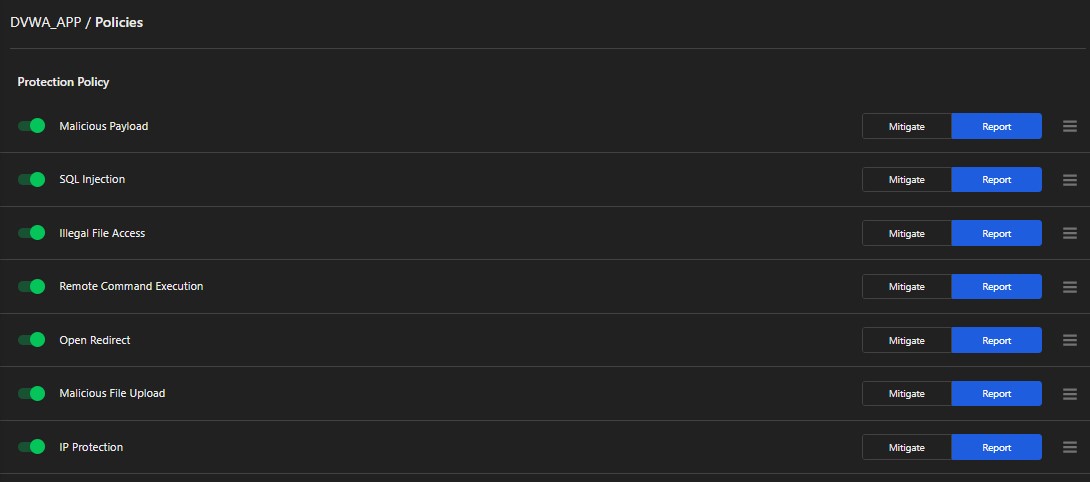Viewport: 1090px width, 482px height.
Task: Set SQL Injection to Mitigate mode
Action: point(907,180)
